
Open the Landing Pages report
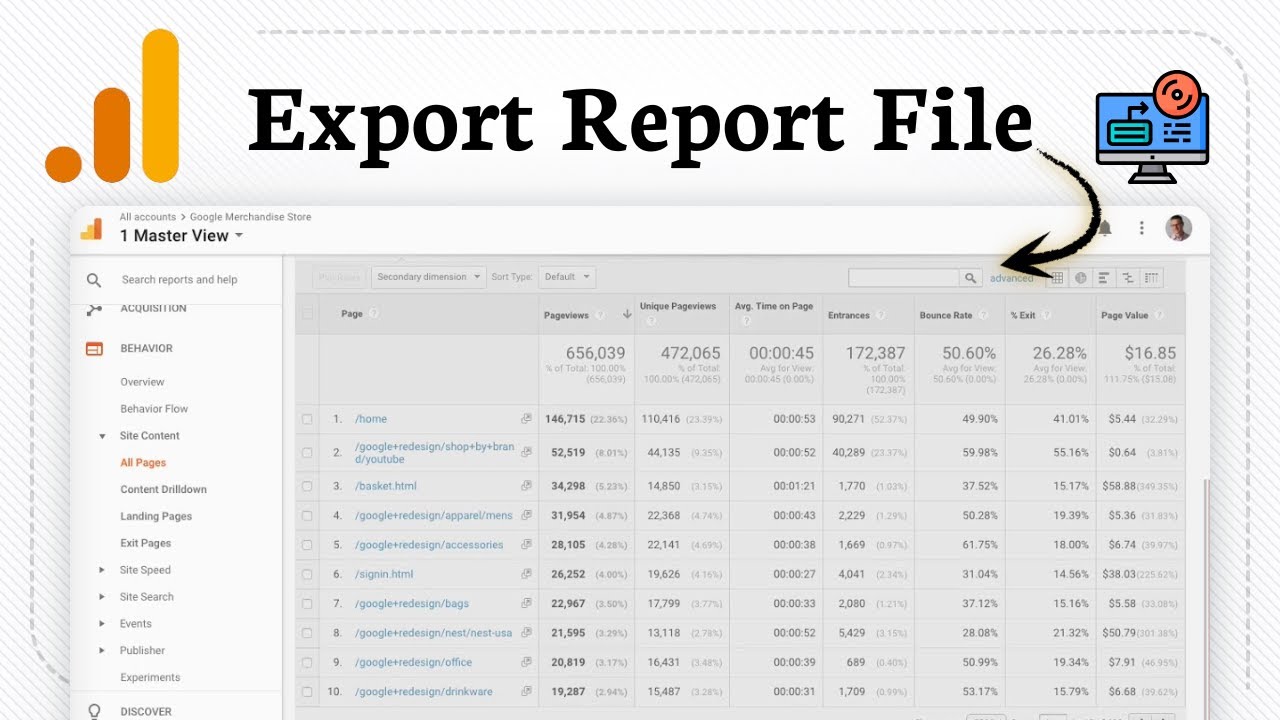pyautogui.click(x=156, y=517)
